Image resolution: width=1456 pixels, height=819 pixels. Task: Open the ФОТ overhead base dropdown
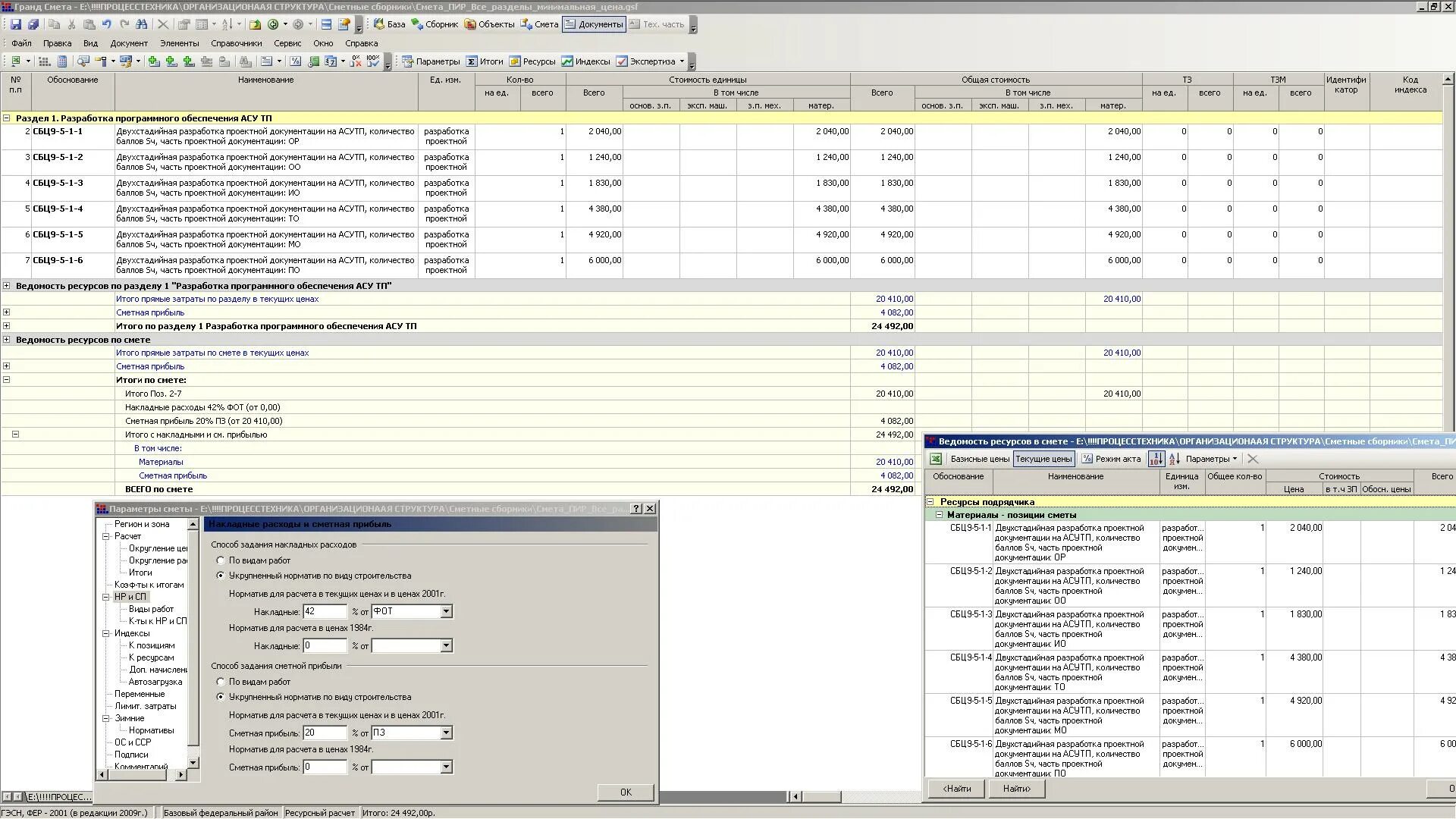tap(446, 611)
